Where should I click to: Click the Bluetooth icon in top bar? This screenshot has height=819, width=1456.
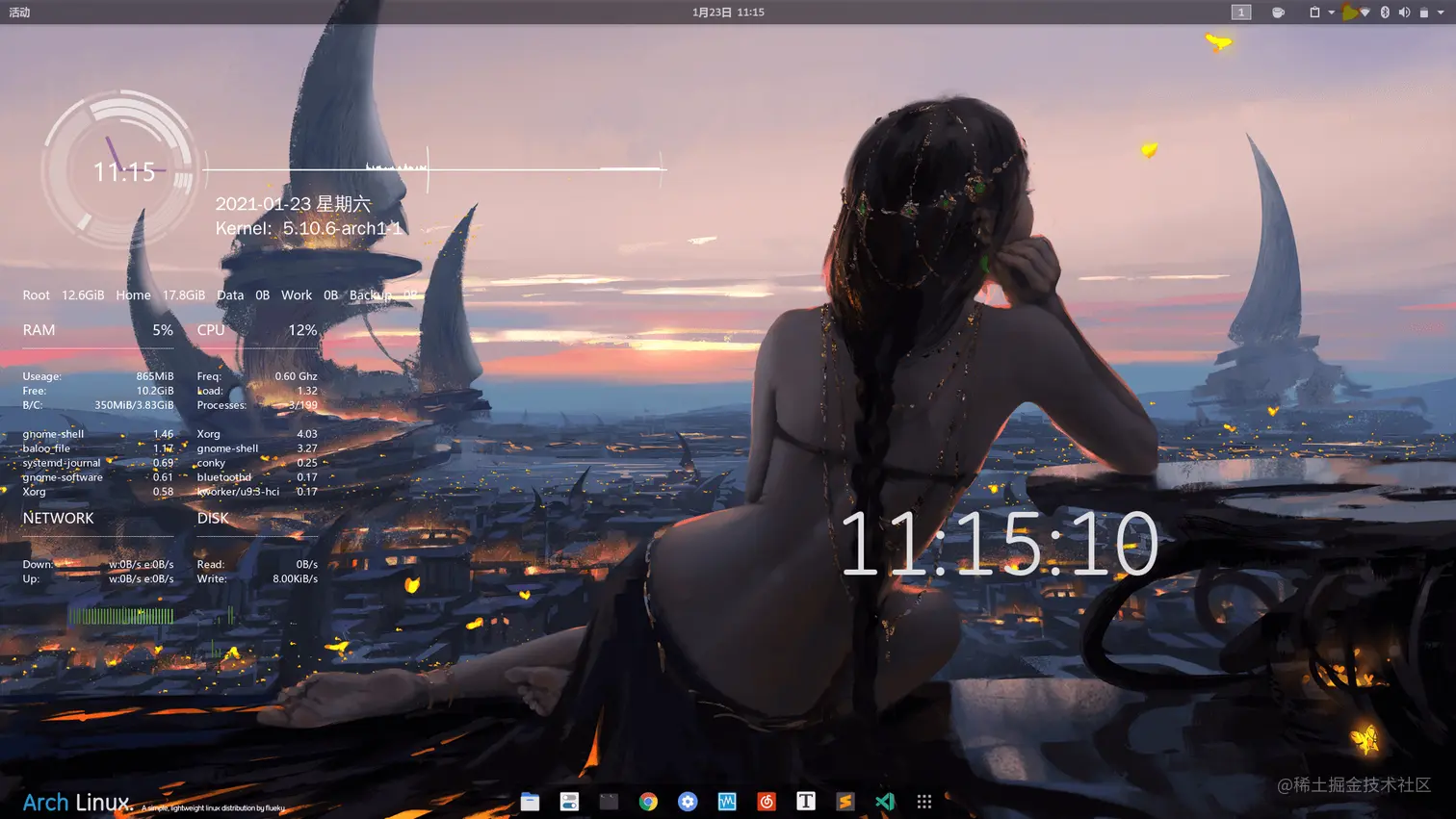pos(1385,13)
